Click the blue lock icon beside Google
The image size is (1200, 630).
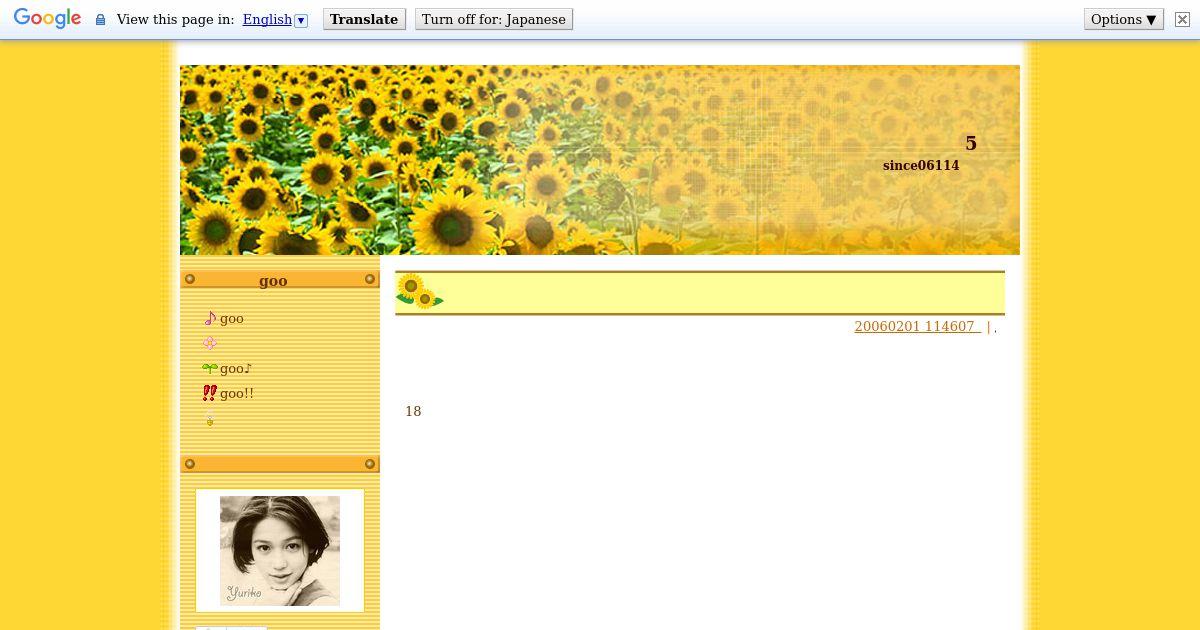[100, 20]
